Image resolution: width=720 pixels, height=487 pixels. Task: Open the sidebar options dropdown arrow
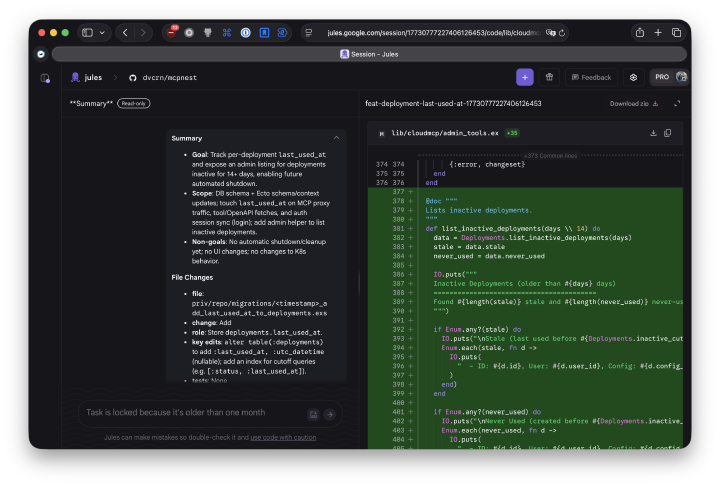[x=102, y=33]
